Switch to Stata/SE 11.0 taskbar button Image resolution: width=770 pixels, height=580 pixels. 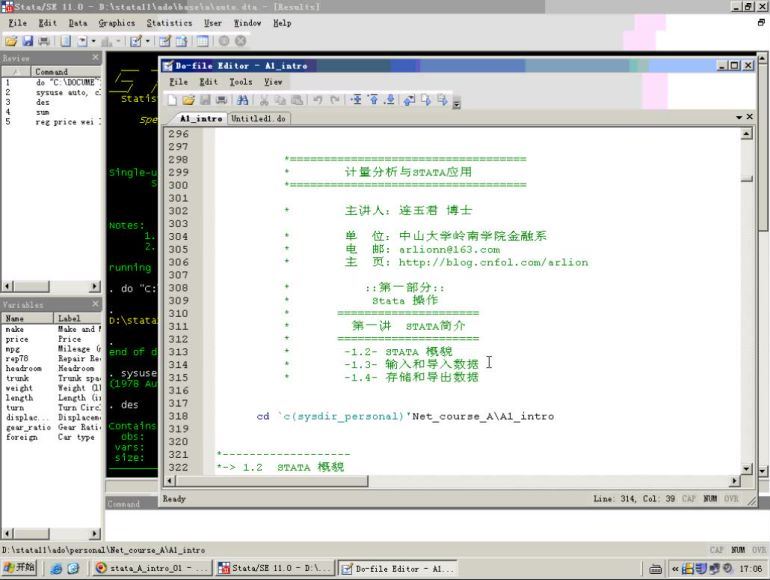(x=274, y=568)
